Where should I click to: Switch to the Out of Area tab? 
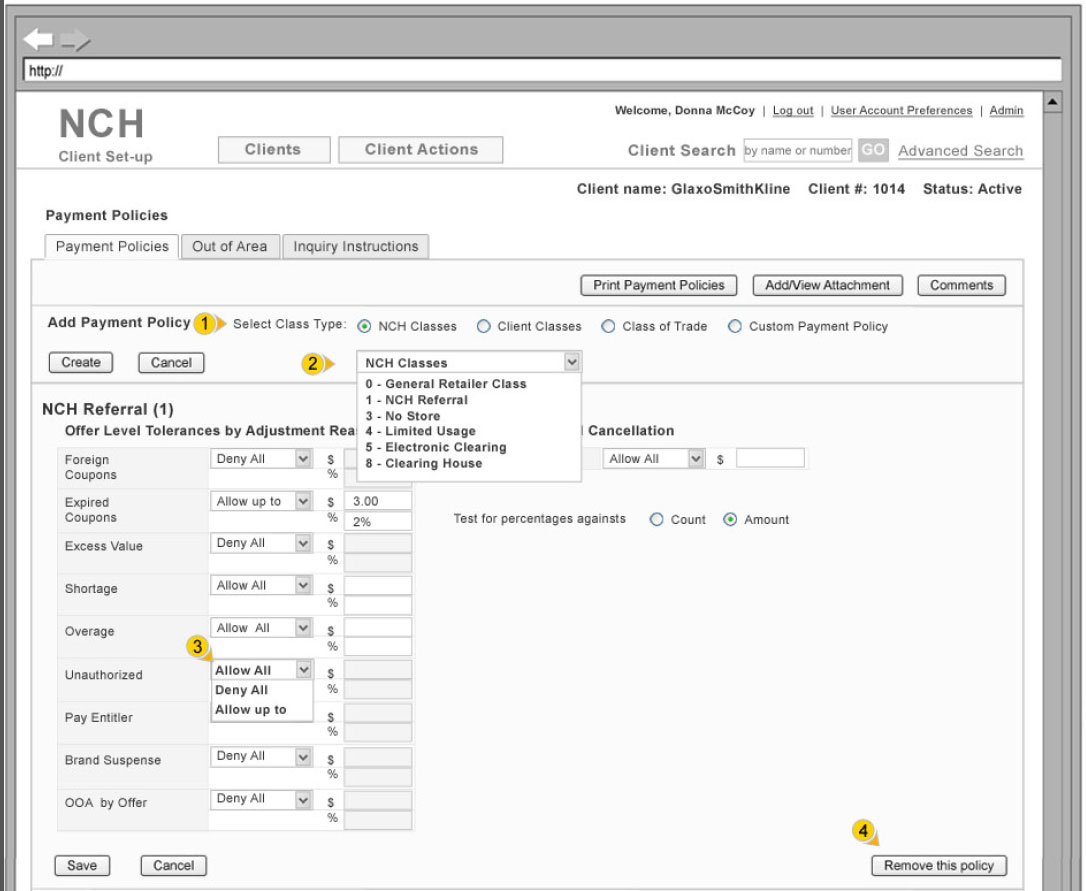click(x=230, y=246)
